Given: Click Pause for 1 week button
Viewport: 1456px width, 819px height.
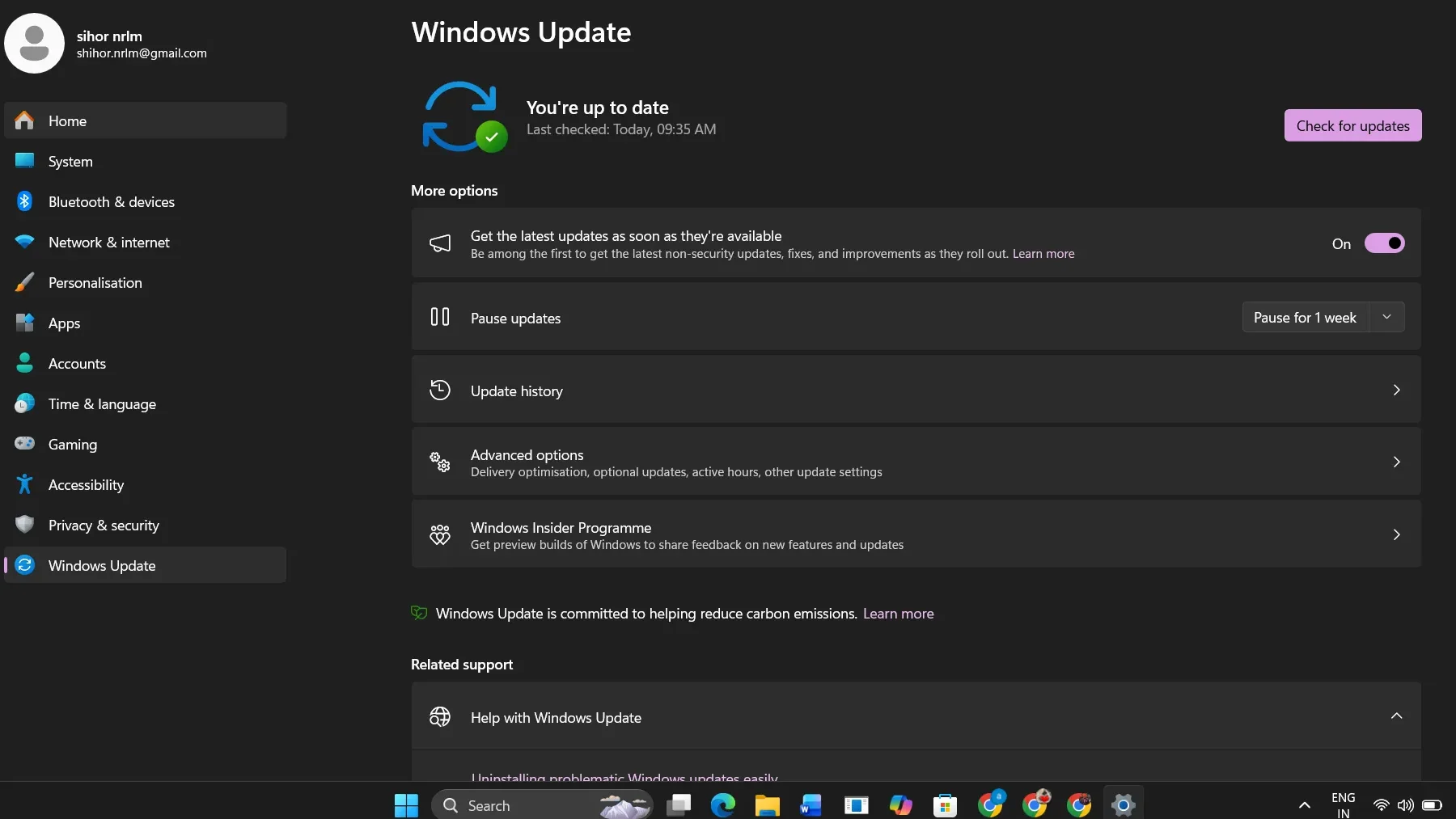Looking at the screenshot, I should click(1305, 318).
